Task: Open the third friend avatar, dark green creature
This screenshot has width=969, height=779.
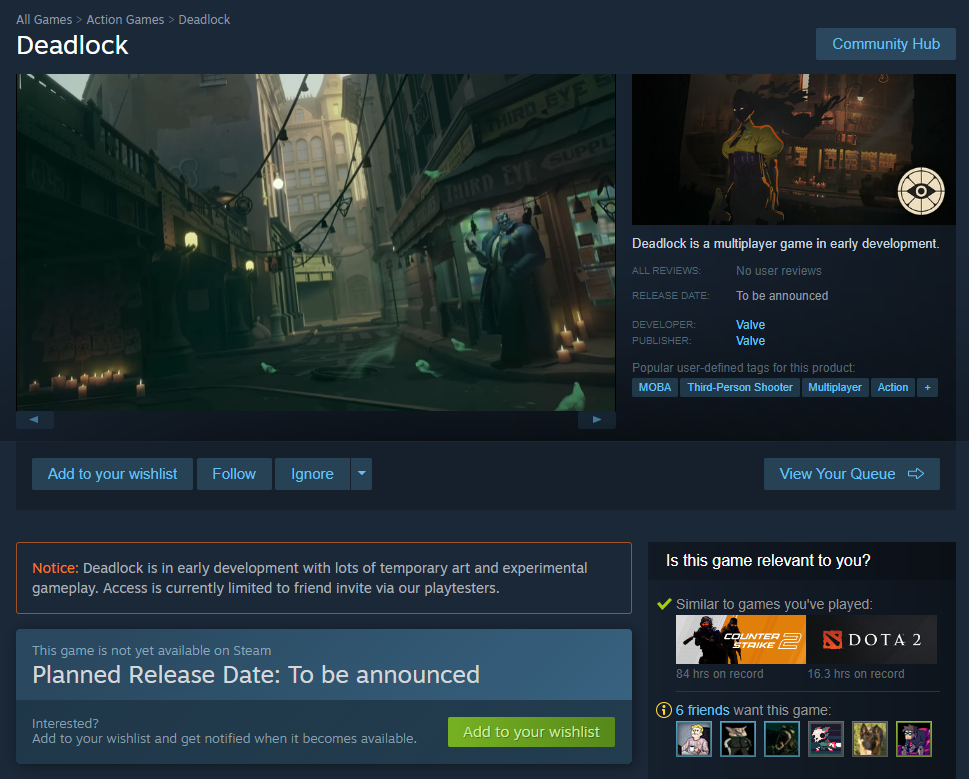Action: 782,739
